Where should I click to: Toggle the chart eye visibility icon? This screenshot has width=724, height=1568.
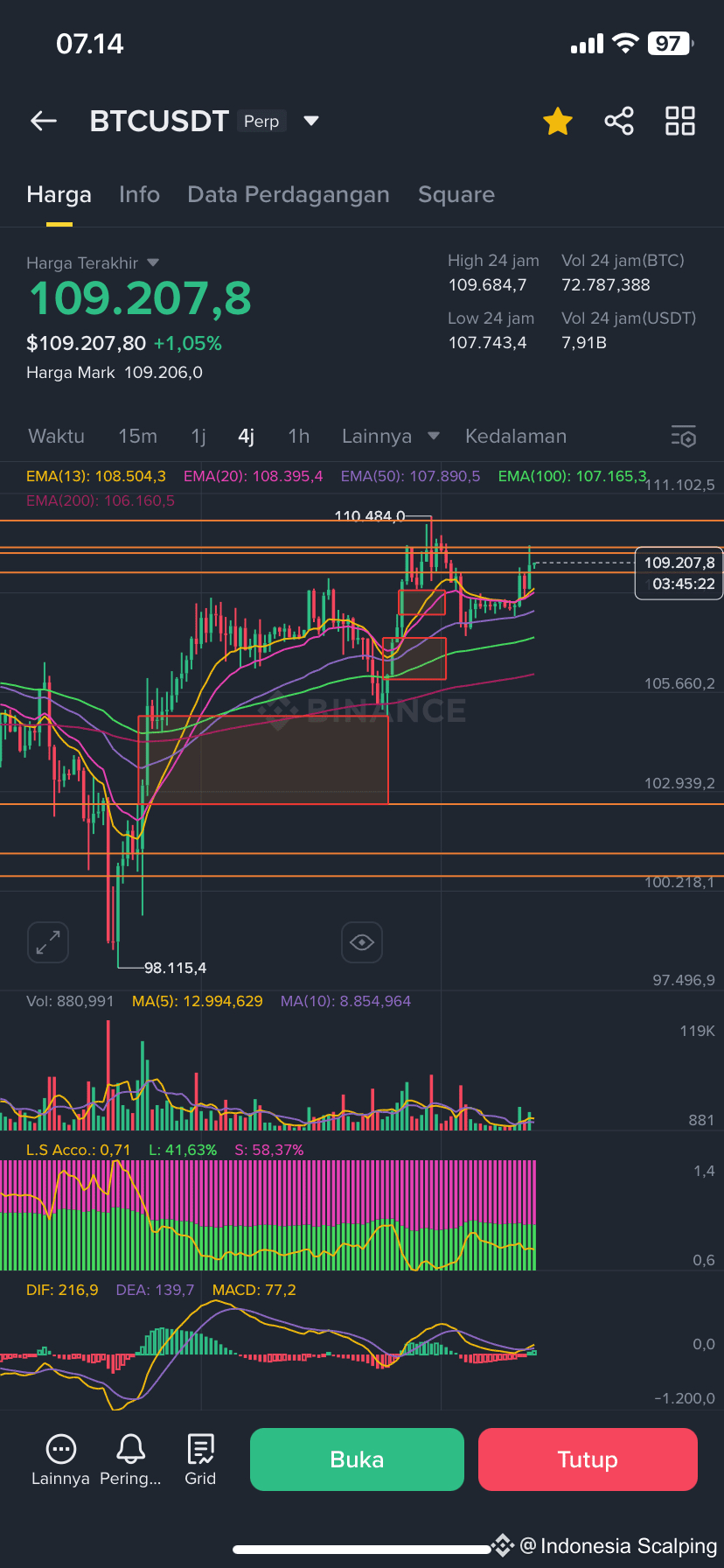pos(362,942)
